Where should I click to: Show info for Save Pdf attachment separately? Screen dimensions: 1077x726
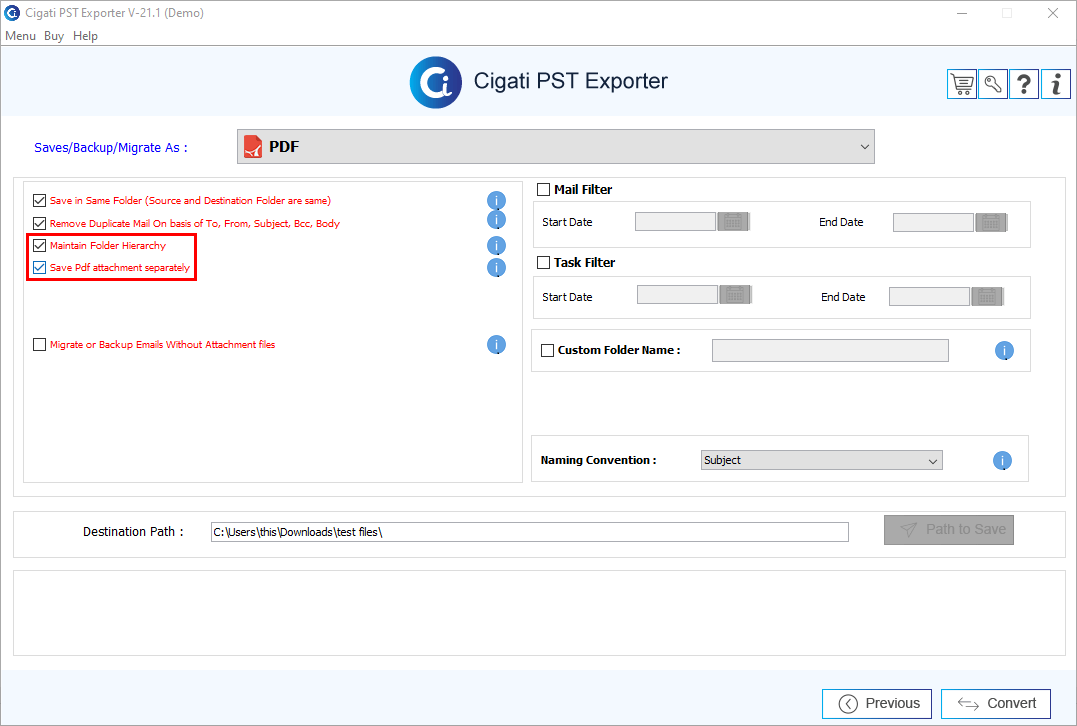point(496,267)
